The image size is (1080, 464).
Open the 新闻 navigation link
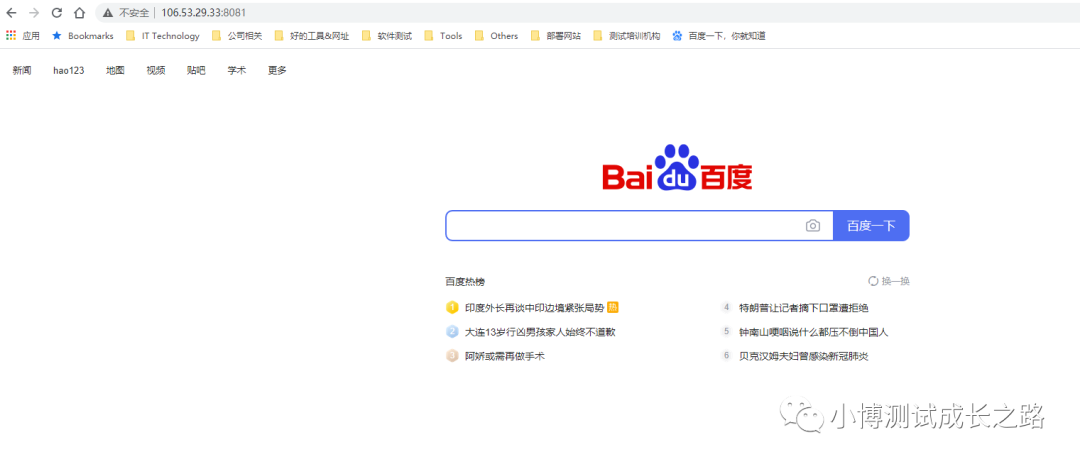click(22, 70)
